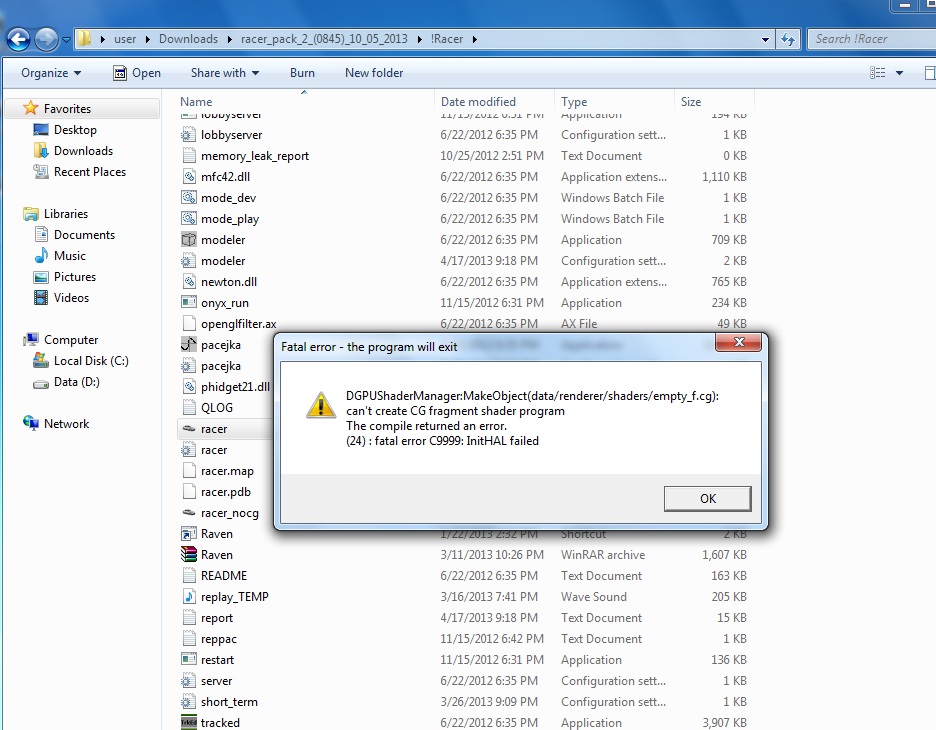The image size is (936, 730).
Task: Click the change view icon
Action: click(878, 73)
